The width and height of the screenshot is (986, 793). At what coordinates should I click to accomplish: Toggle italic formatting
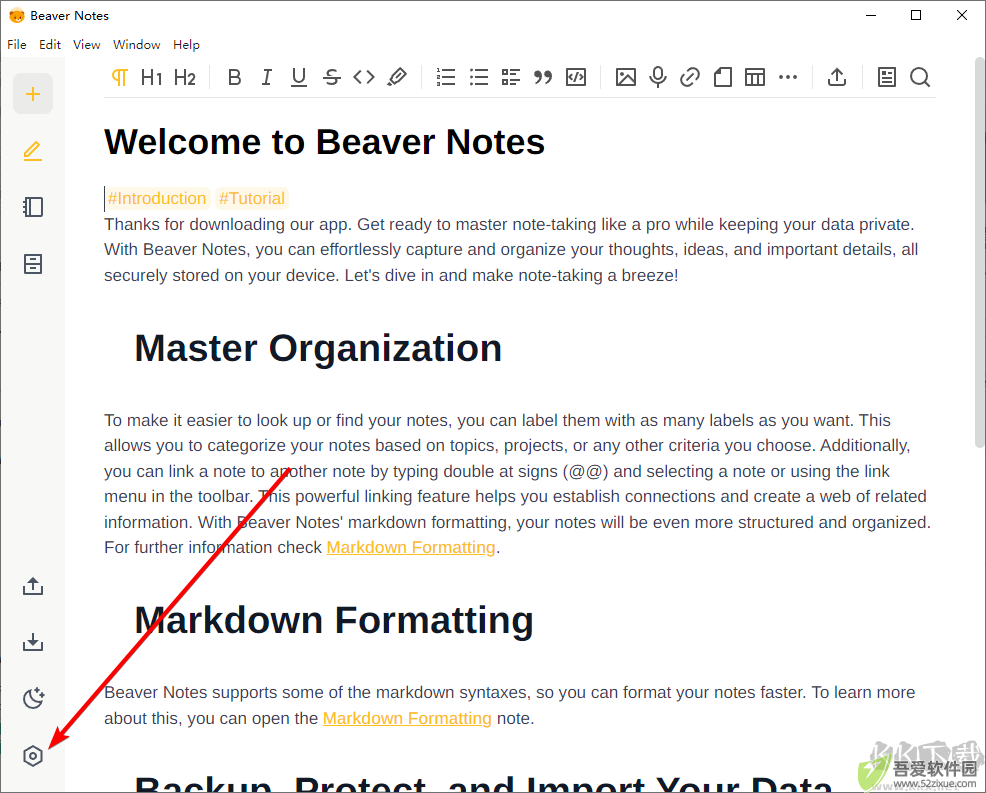tap(267, 77)
